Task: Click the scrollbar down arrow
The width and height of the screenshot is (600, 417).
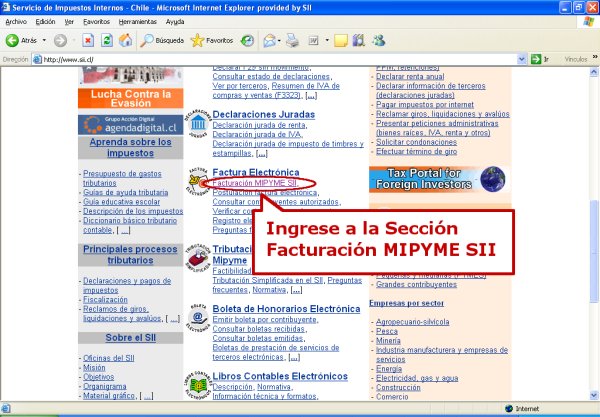Action: [594, 395]
